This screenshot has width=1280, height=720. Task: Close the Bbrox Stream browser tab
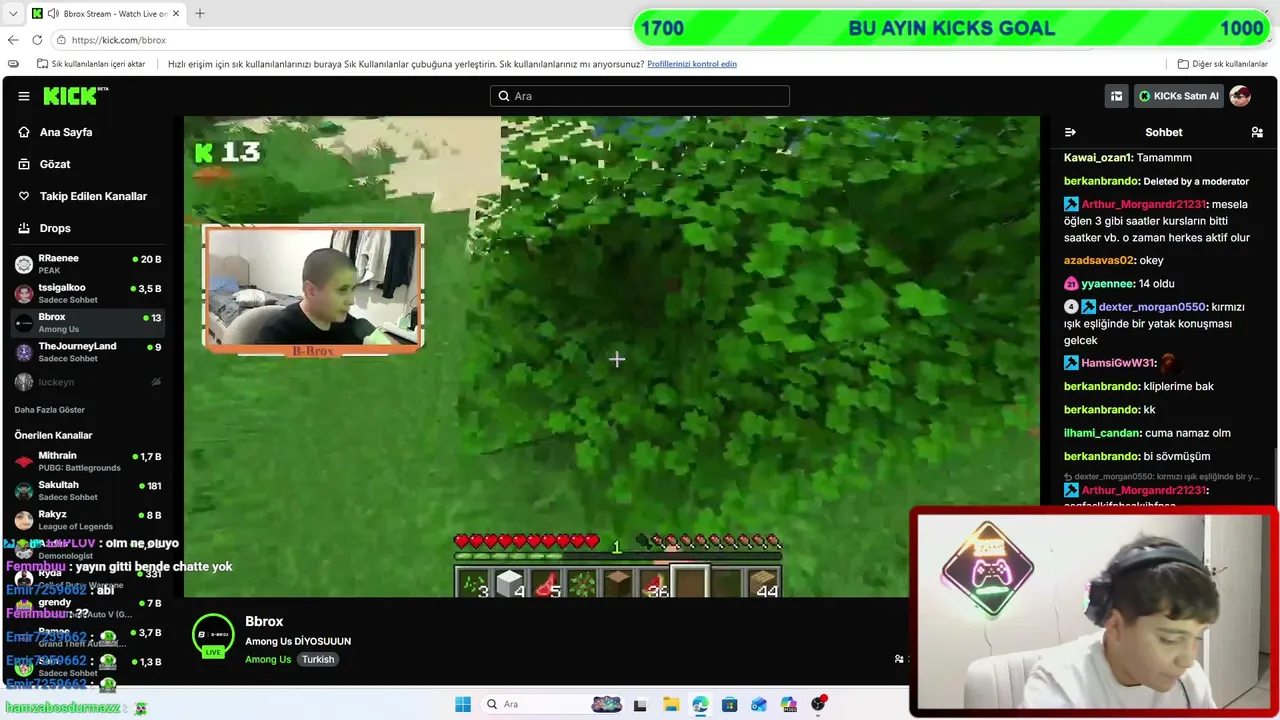point(176,14)
